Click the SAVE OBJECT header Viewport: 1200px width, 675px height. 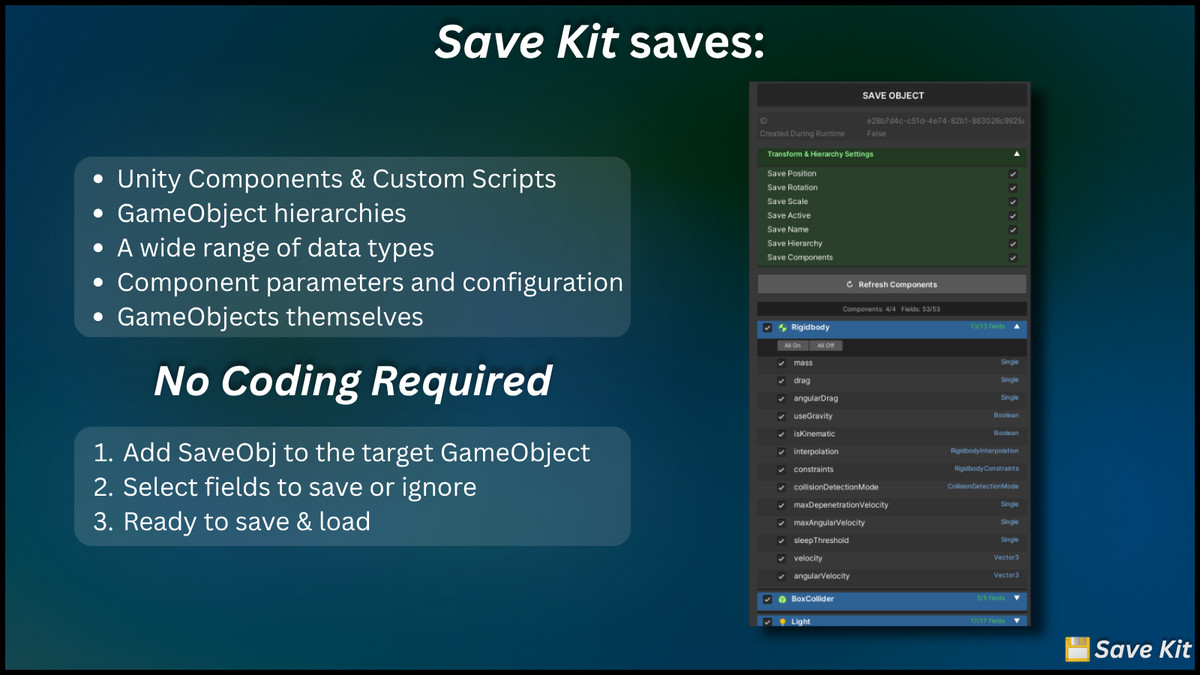[892, 96]
